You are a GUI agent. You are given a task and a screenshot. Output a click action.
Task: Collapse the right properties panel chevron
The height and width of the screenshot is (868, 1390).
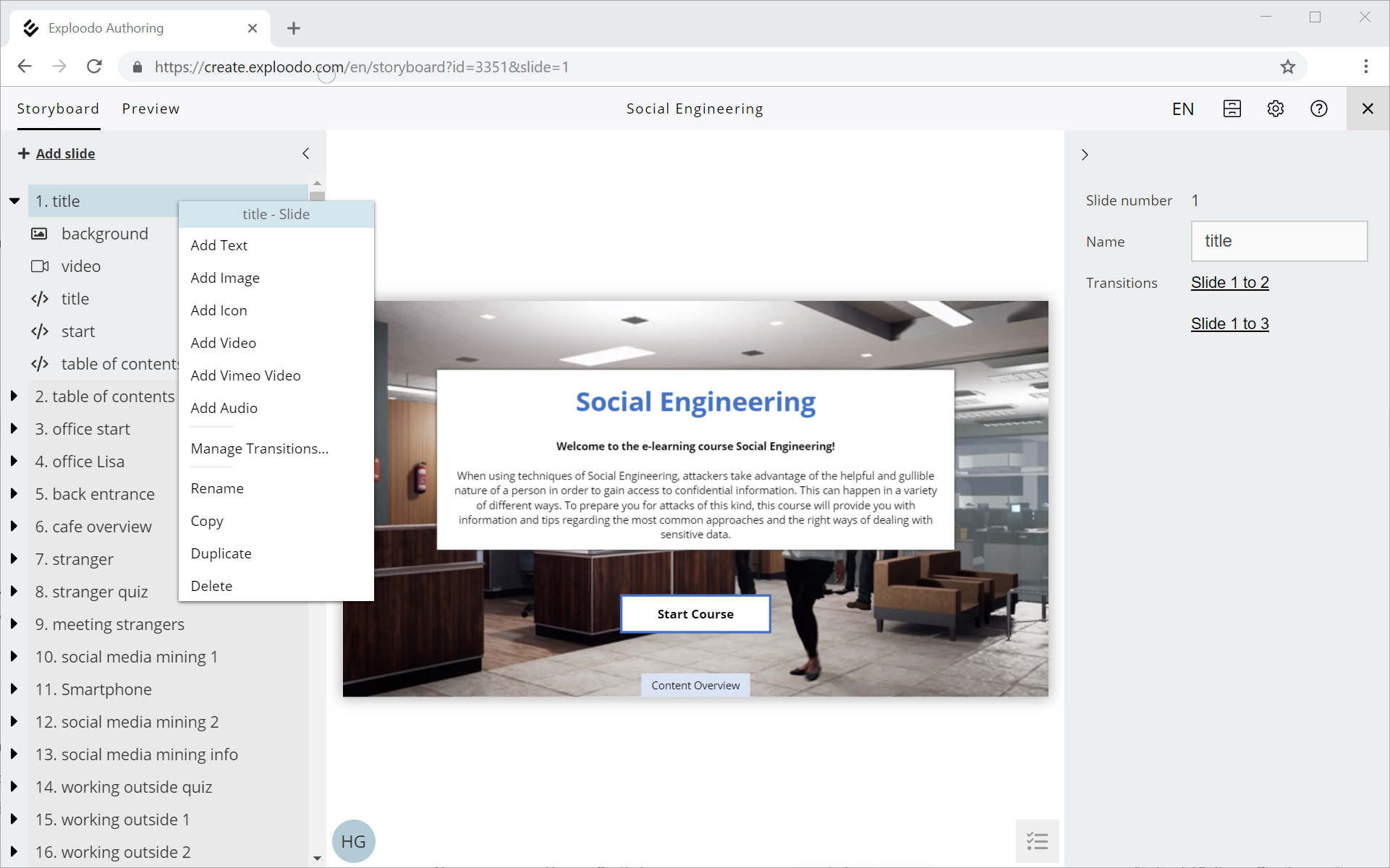pyautogui.click(x=1085, y=155)
